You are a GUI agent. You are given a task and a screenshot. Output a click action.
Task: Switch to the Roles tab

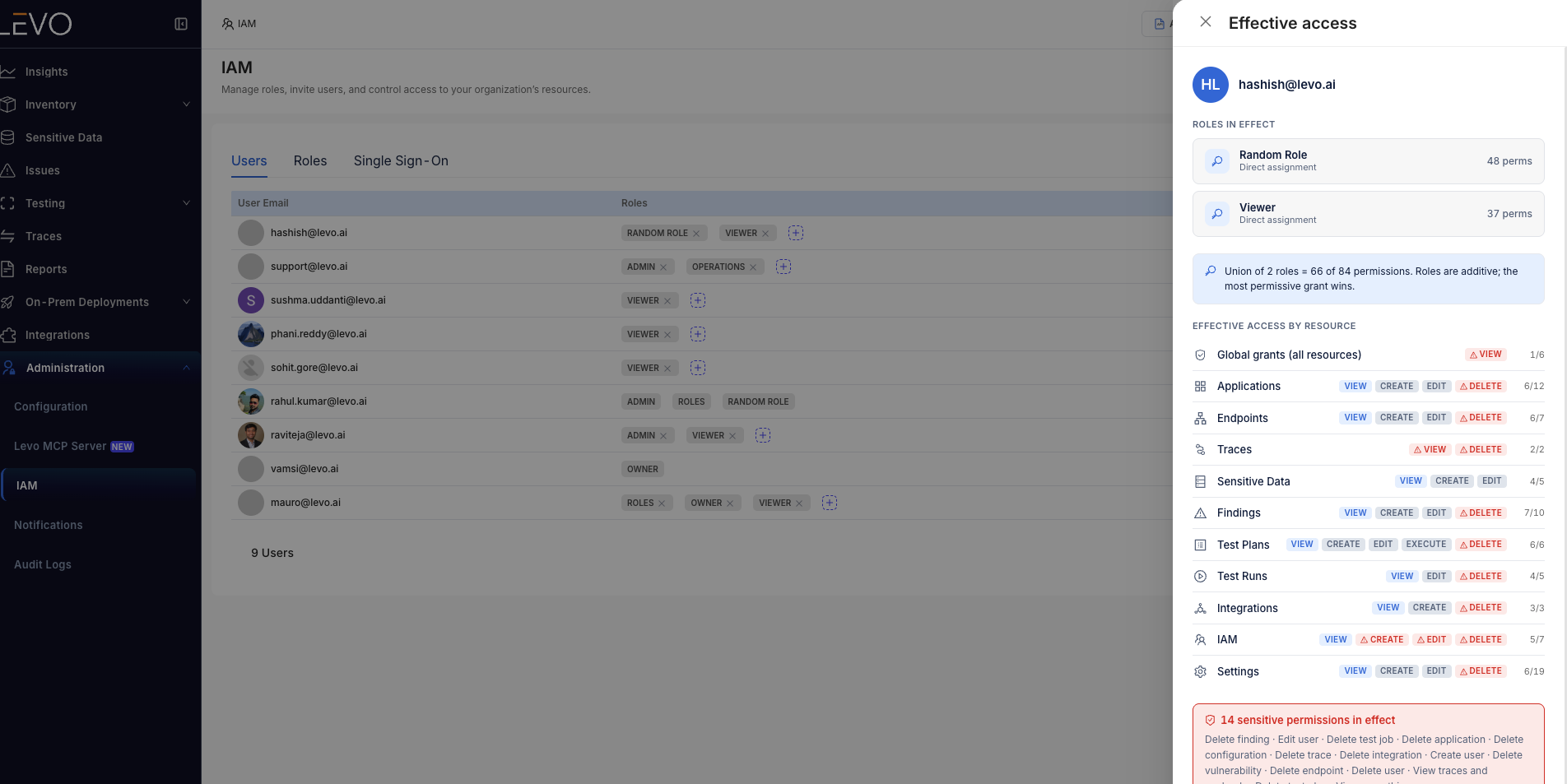310,161
